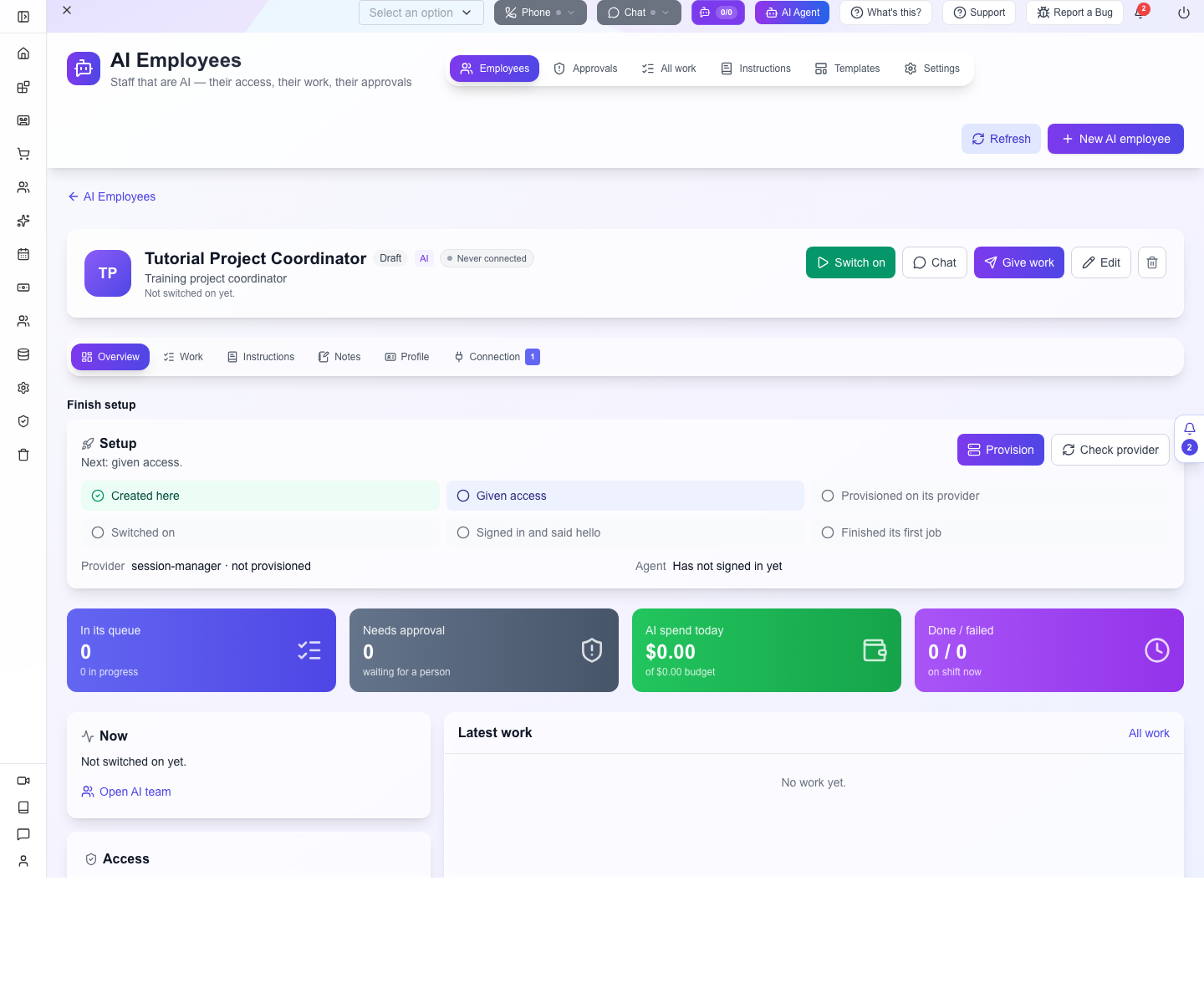1204x1003 pixels.
Task: Go to Home via the sidebar house icon
Action: 23,53
